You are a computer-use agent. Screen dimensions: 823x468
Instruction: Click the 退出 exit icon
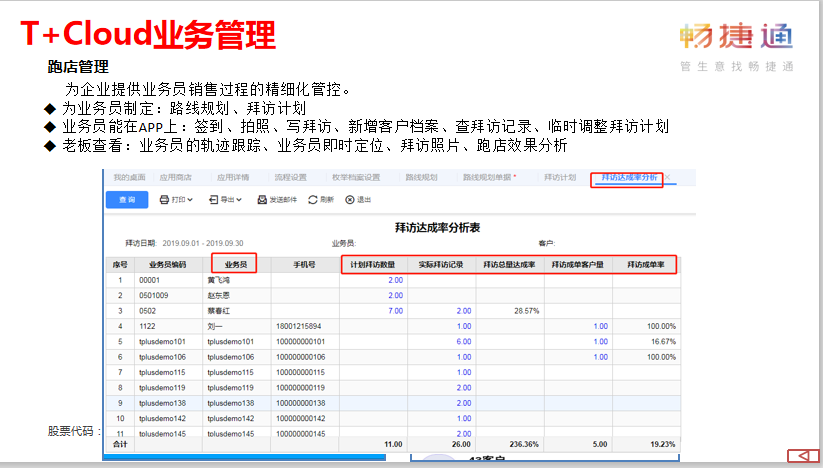[350, 200]
